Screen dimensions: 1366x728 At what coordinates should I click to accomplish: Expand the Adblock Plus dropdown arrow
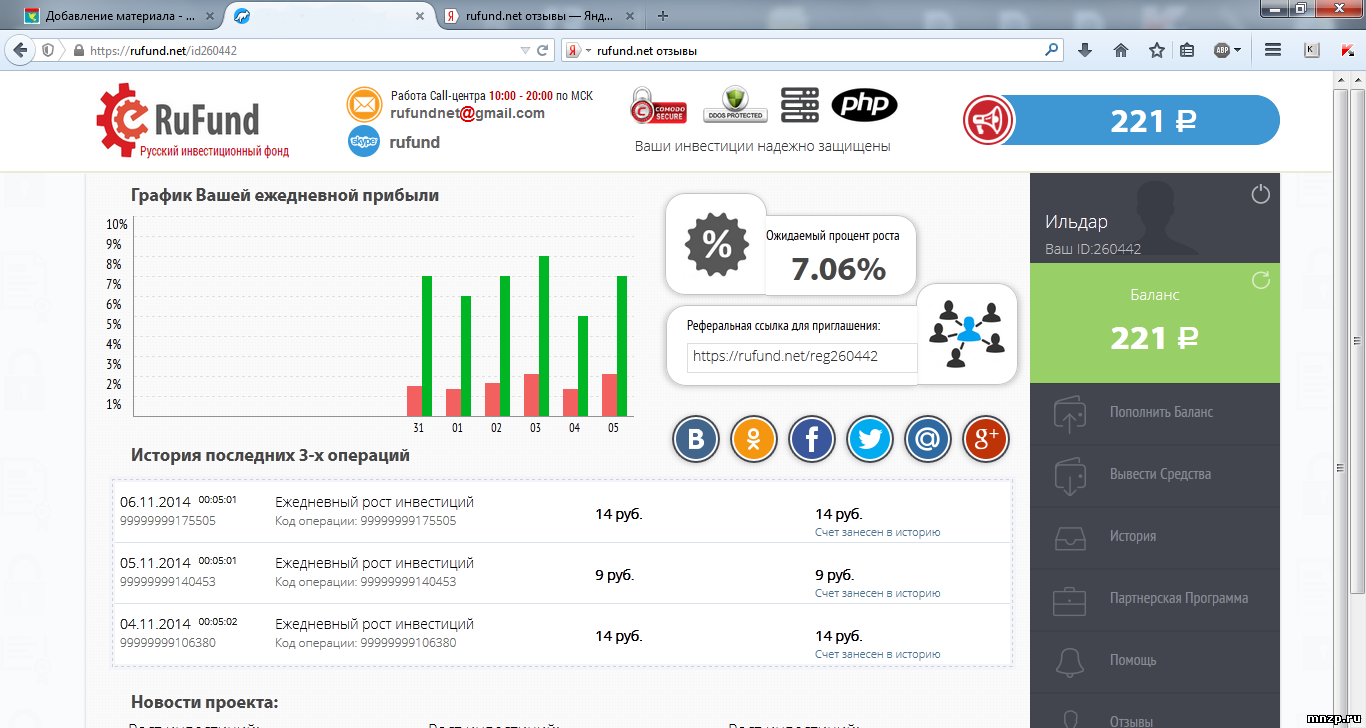[1238, 50]
